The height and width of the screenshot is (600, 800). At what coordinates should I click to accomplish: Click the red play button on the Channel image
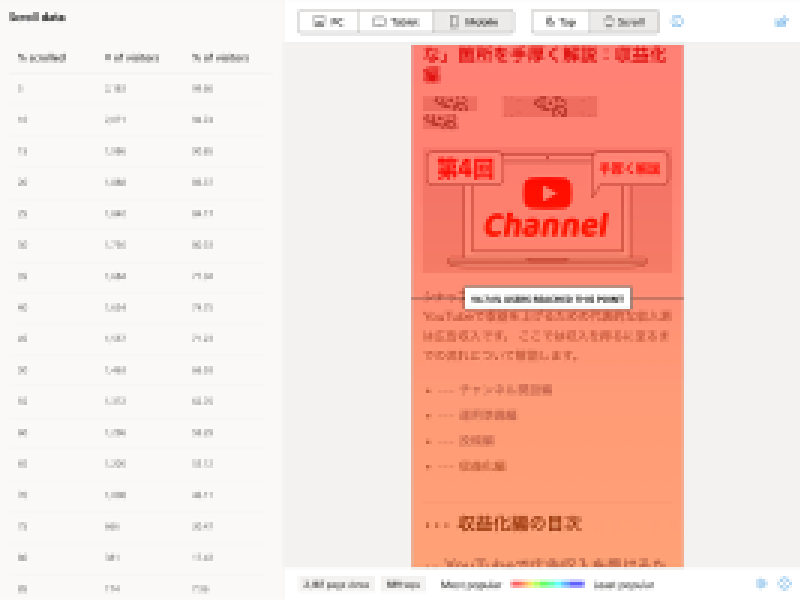(x=547, y=193)
